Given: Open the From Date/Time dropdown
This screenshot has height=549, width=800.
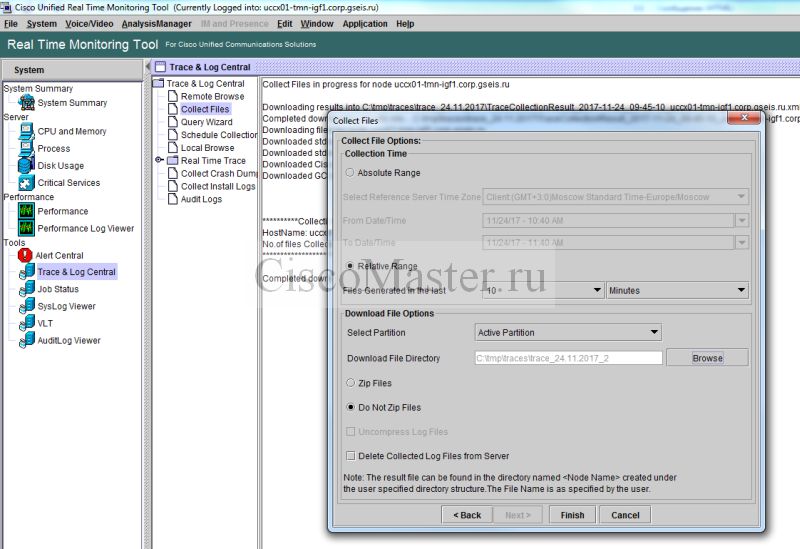Looking at the screenshot, I should point(742,220).
